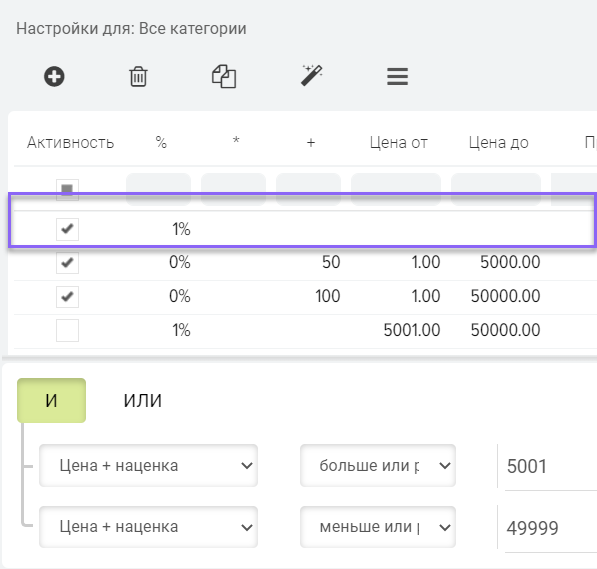This screenshot has height=569, width=597.
Task: Click the + column header
Action: [x=311, y=143]
